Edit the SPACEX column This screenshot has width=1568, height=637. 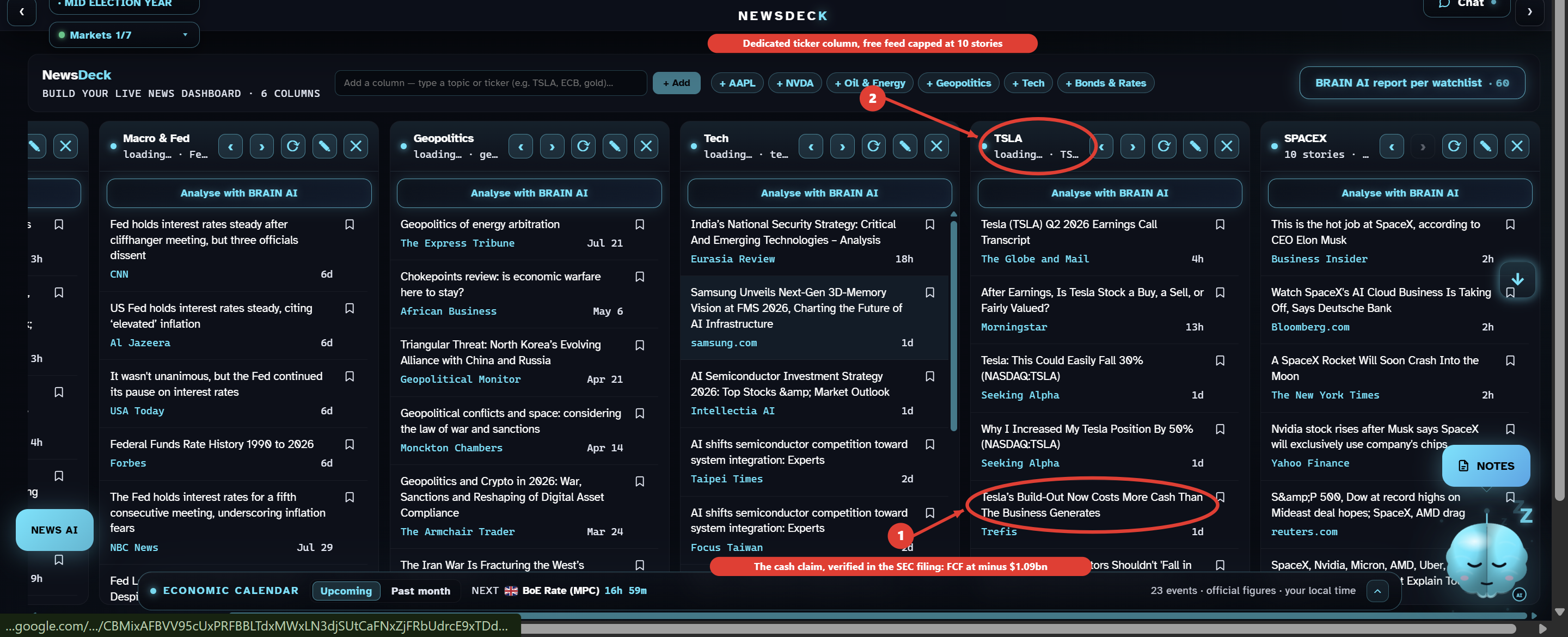tap(1486, 146)
